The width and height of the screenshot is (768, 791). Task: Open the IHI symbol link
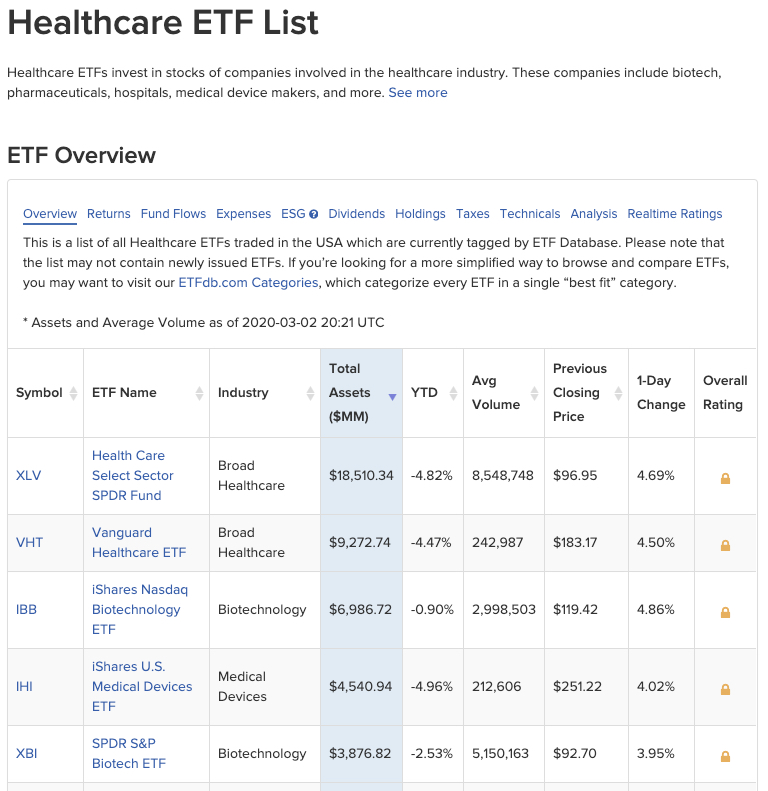point(24,687)
